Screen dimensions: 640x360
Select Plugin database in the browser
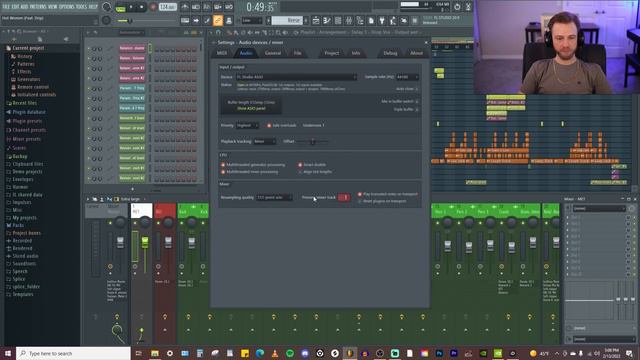pyautogui.click(x=29, y=112)
